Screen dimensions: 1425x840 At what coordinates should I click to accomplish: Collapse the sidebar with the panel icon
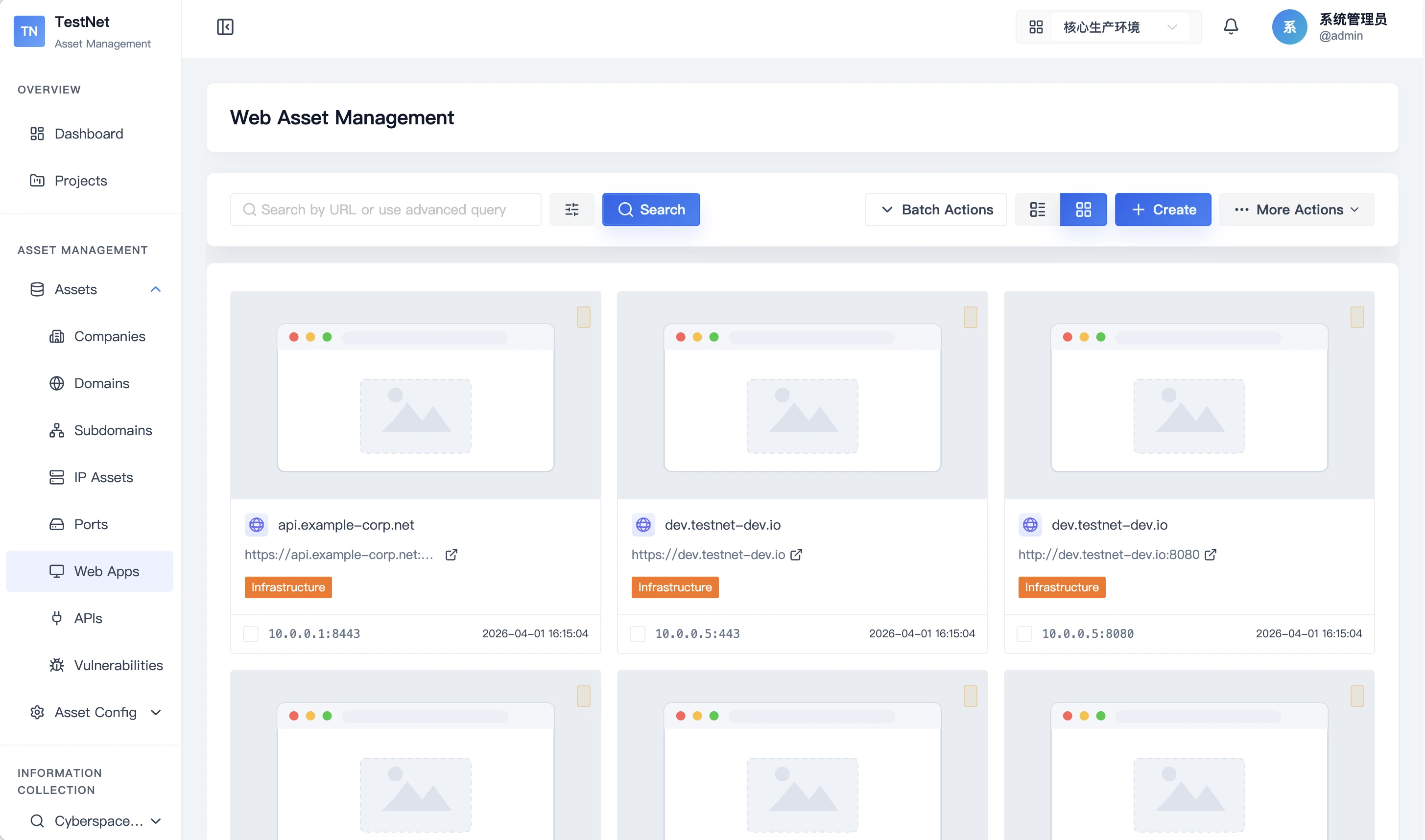click(x=225, y=26)
